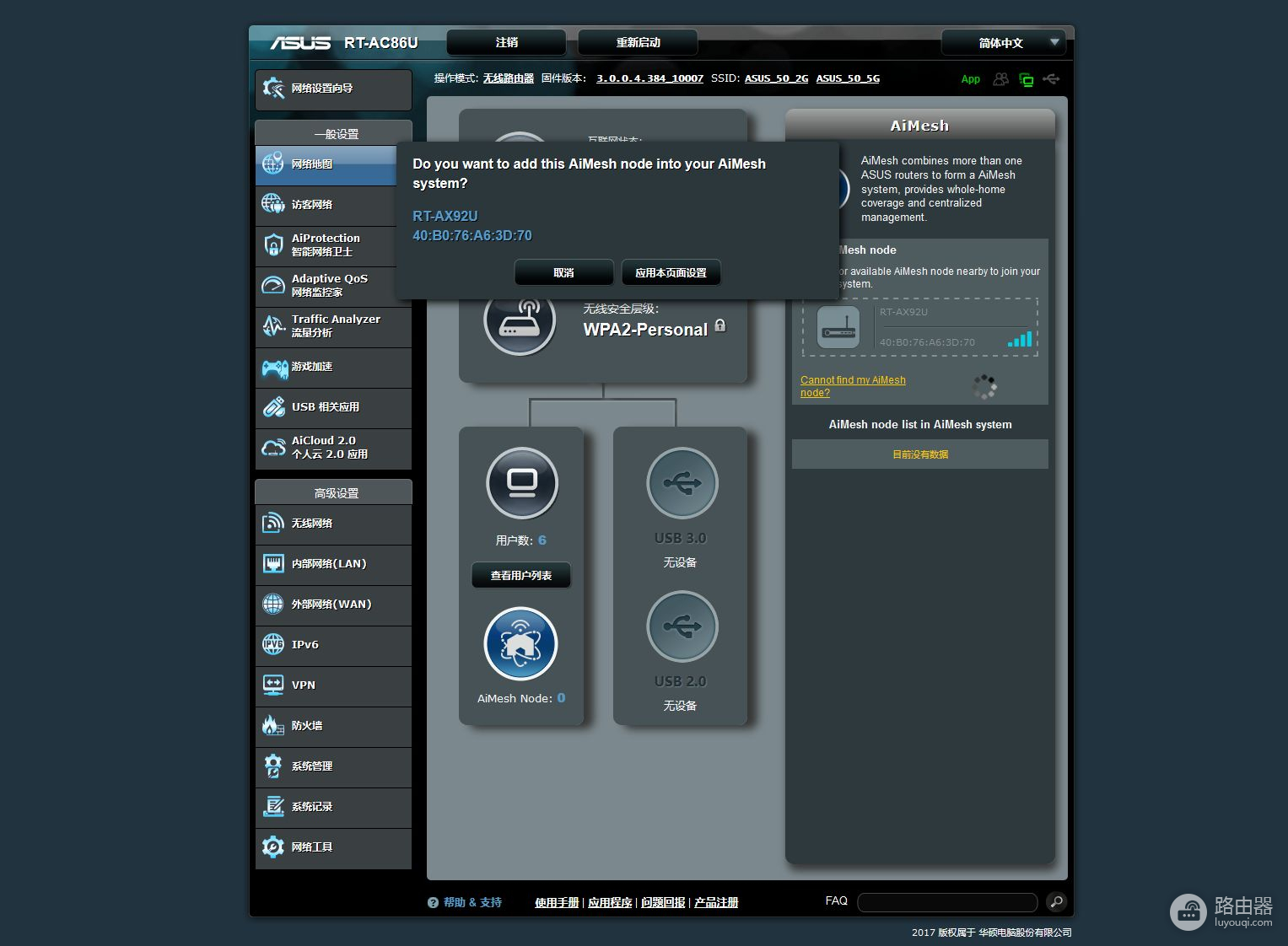Focus the FAQ search input field
The image size is (1288, 946).
tap(947, 902)
